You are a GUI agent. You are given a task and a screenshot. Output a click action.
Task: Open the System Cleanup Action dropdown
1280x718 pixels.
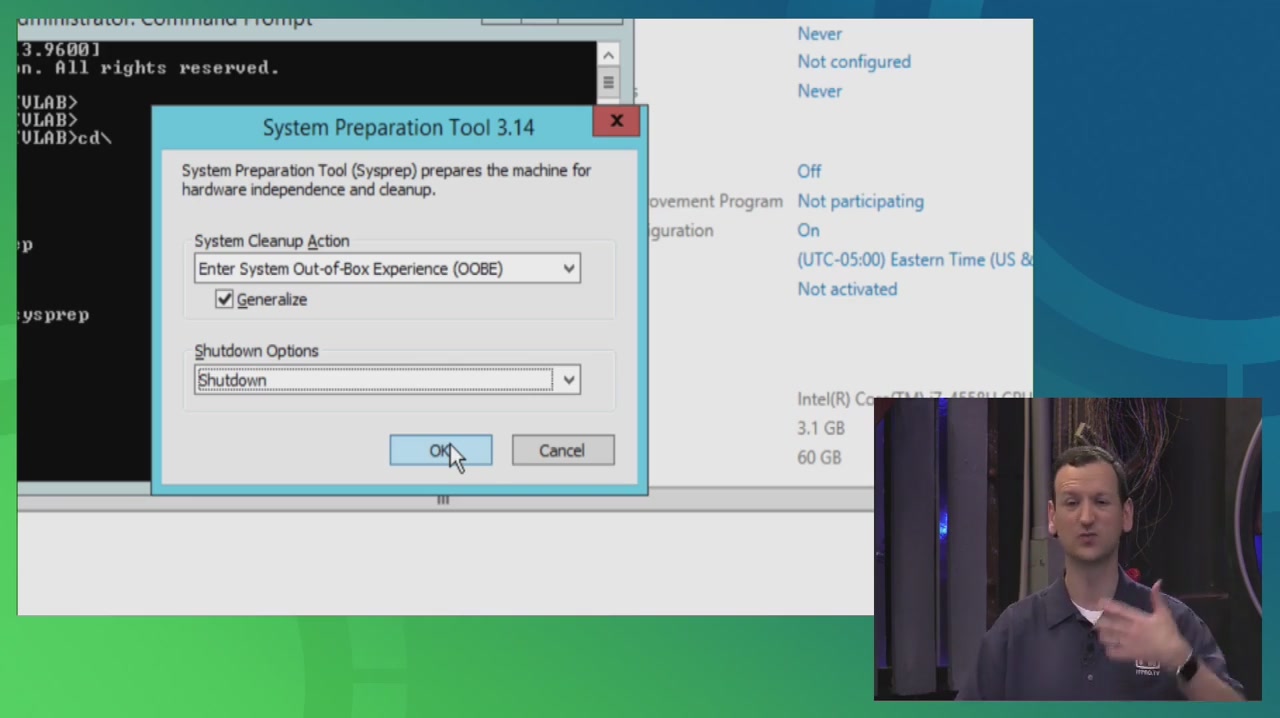point(387,268)
